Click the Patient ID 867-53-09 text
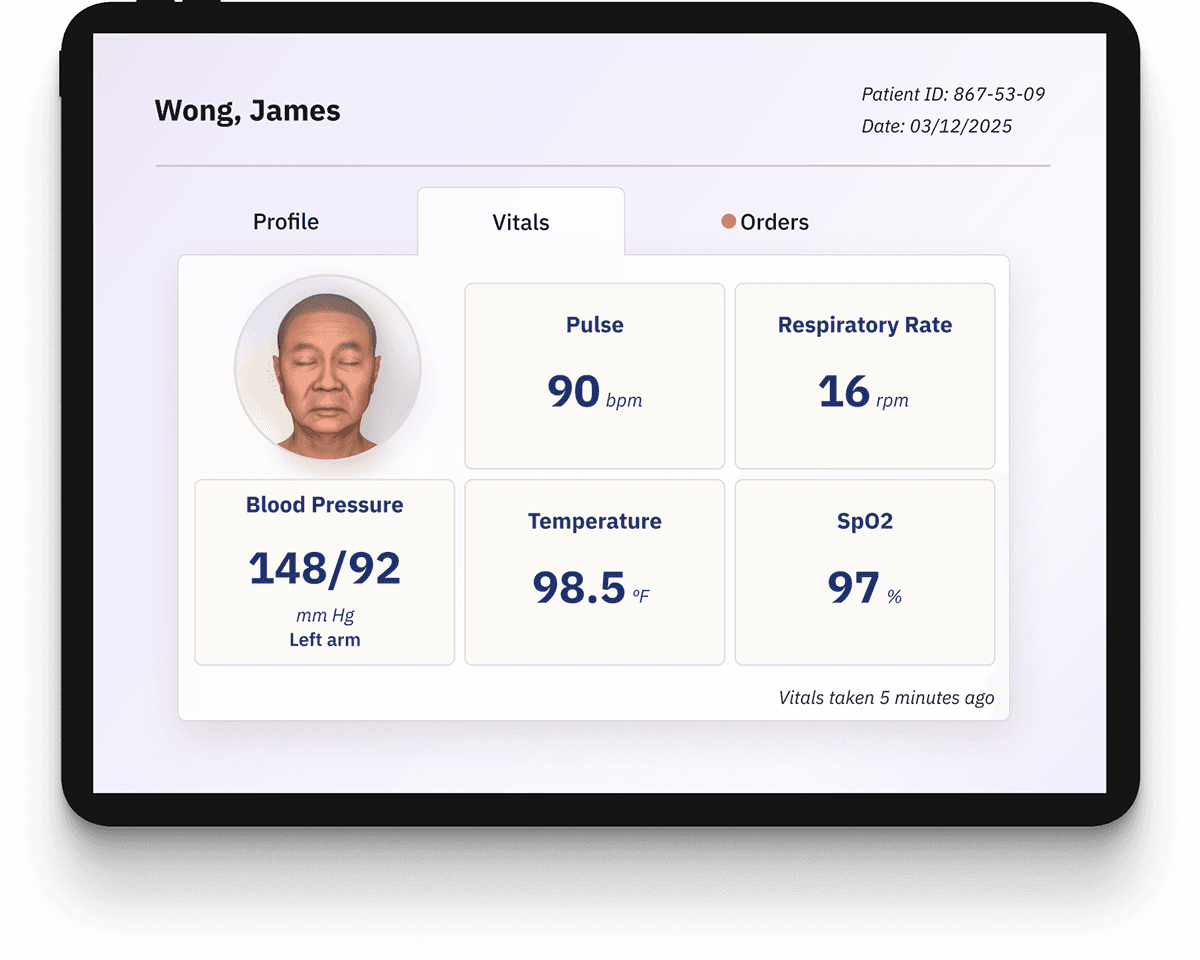1200x960 pixels. click(x=952, y=94)
